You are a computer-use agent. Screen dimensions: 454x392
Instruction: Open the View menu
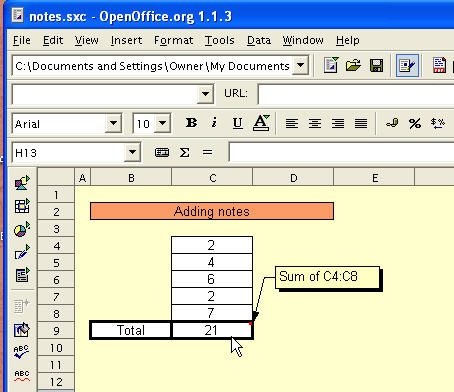tap(86, 40)
